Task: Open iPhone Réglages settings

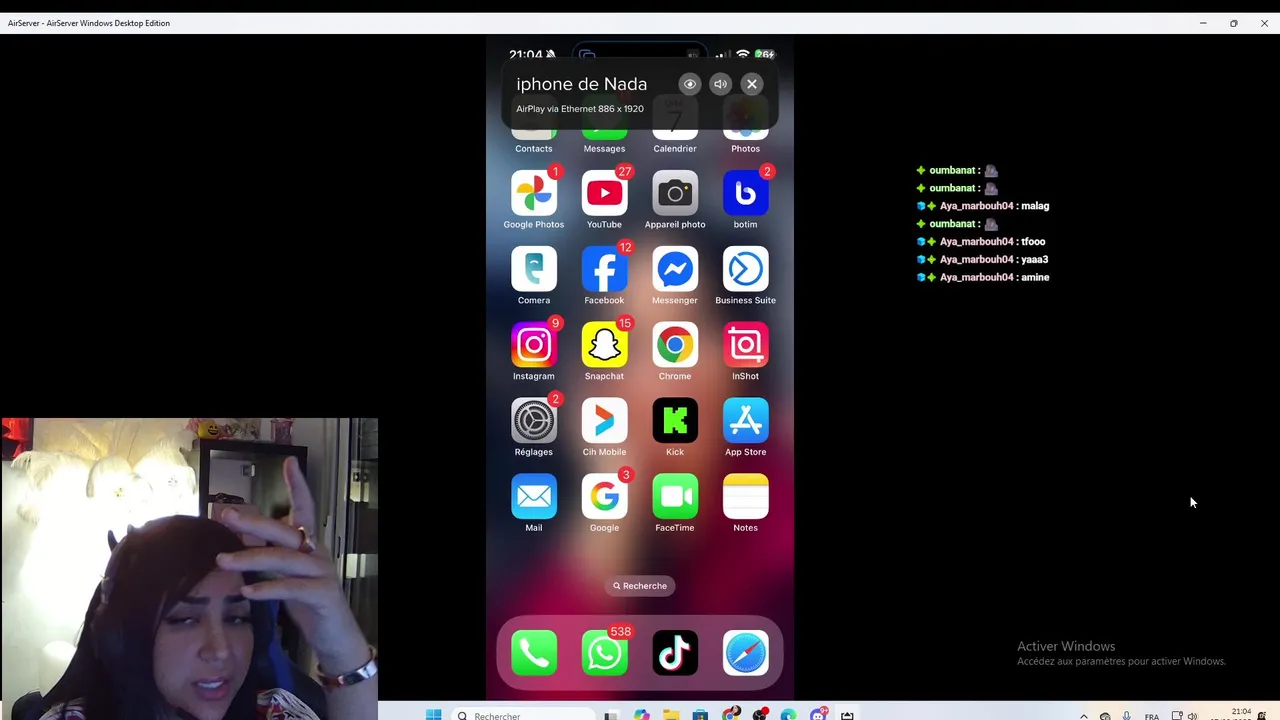Action: (534, 421)
